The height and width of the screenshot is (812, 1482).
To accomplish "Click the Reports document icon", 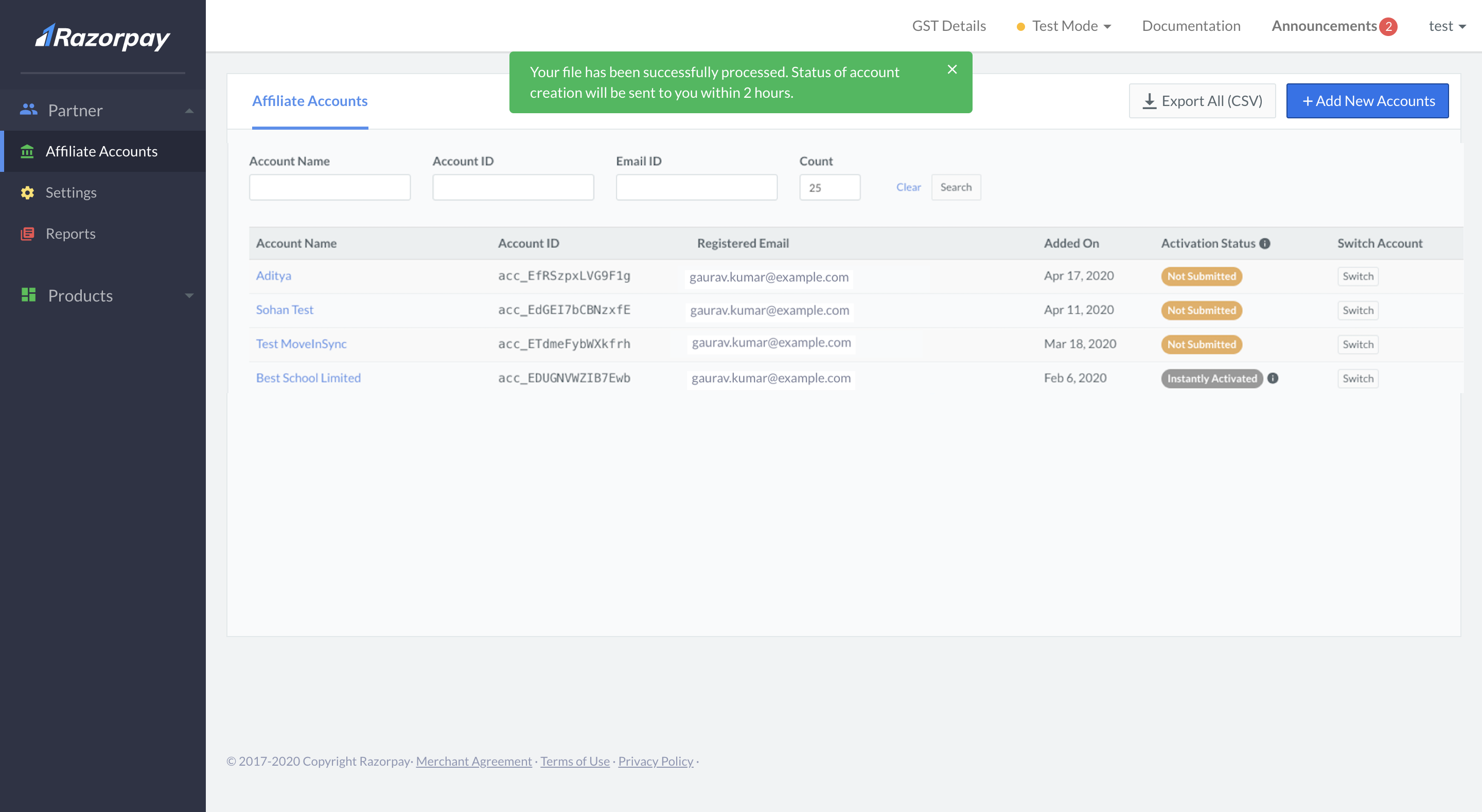I will 27,234.
